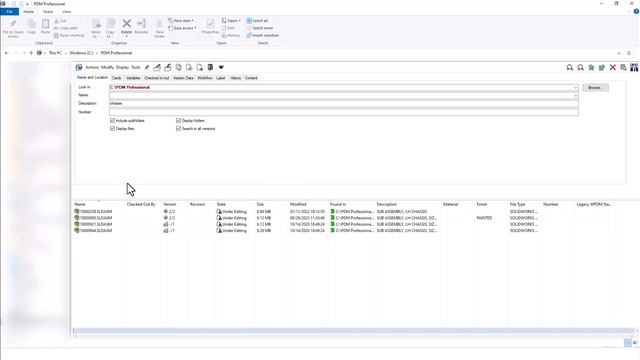
Task: Click Windows (C:) in the breadcrumb
Action: click(81, 53)
